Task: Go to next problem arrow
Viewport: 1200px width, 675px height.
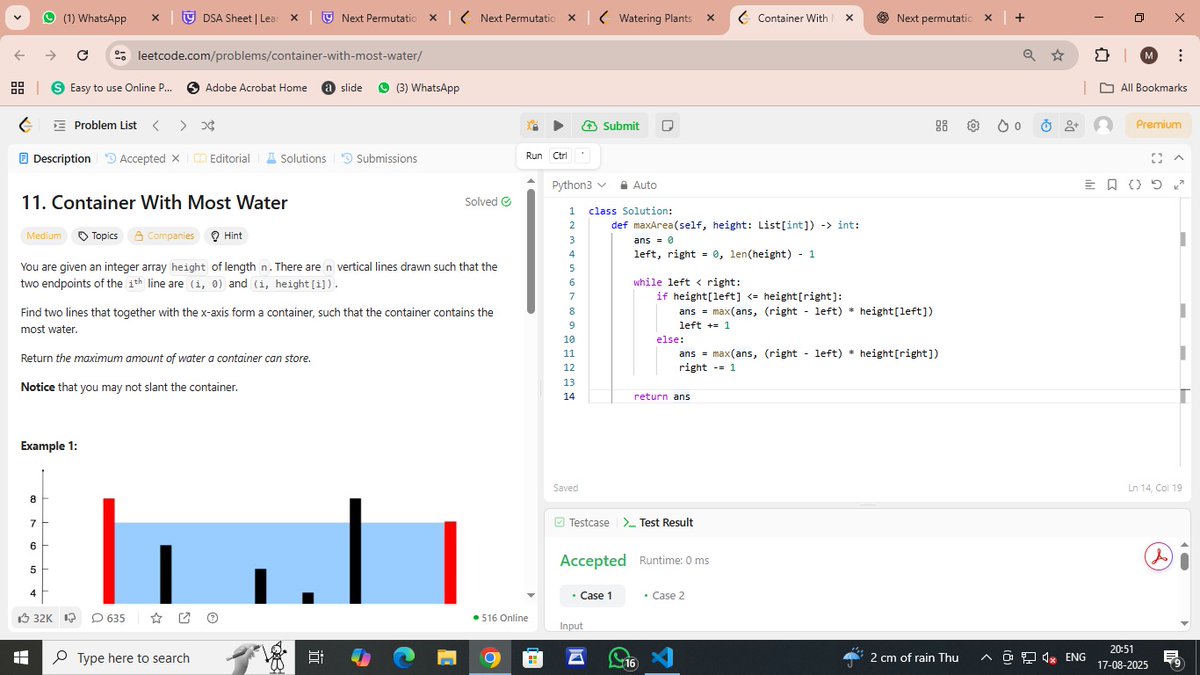Action: 182,126
